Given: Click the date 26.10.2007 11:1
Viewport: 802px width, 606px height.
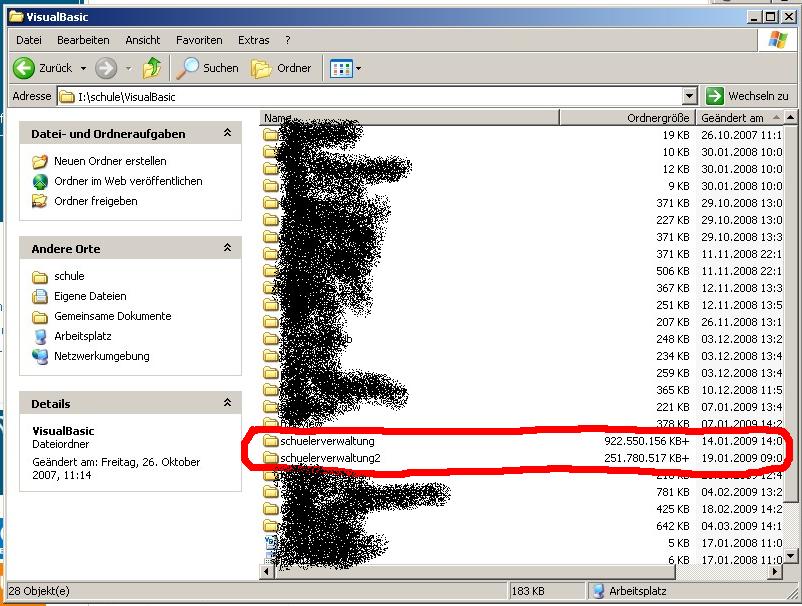Looking at the screenshot, I should click(x=742, y=135).
